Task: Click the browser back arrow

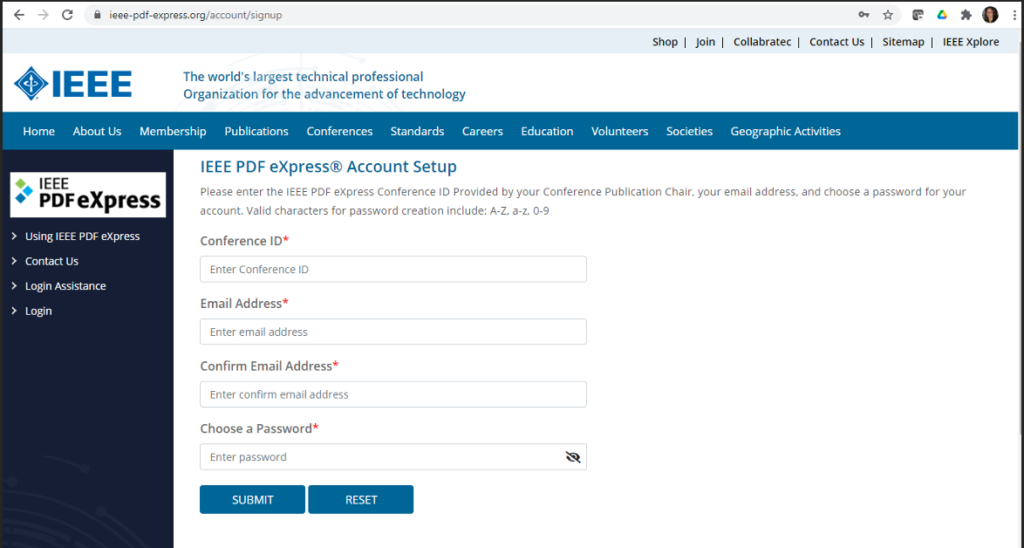Action: pyautogui.click(x=19, y=14)
